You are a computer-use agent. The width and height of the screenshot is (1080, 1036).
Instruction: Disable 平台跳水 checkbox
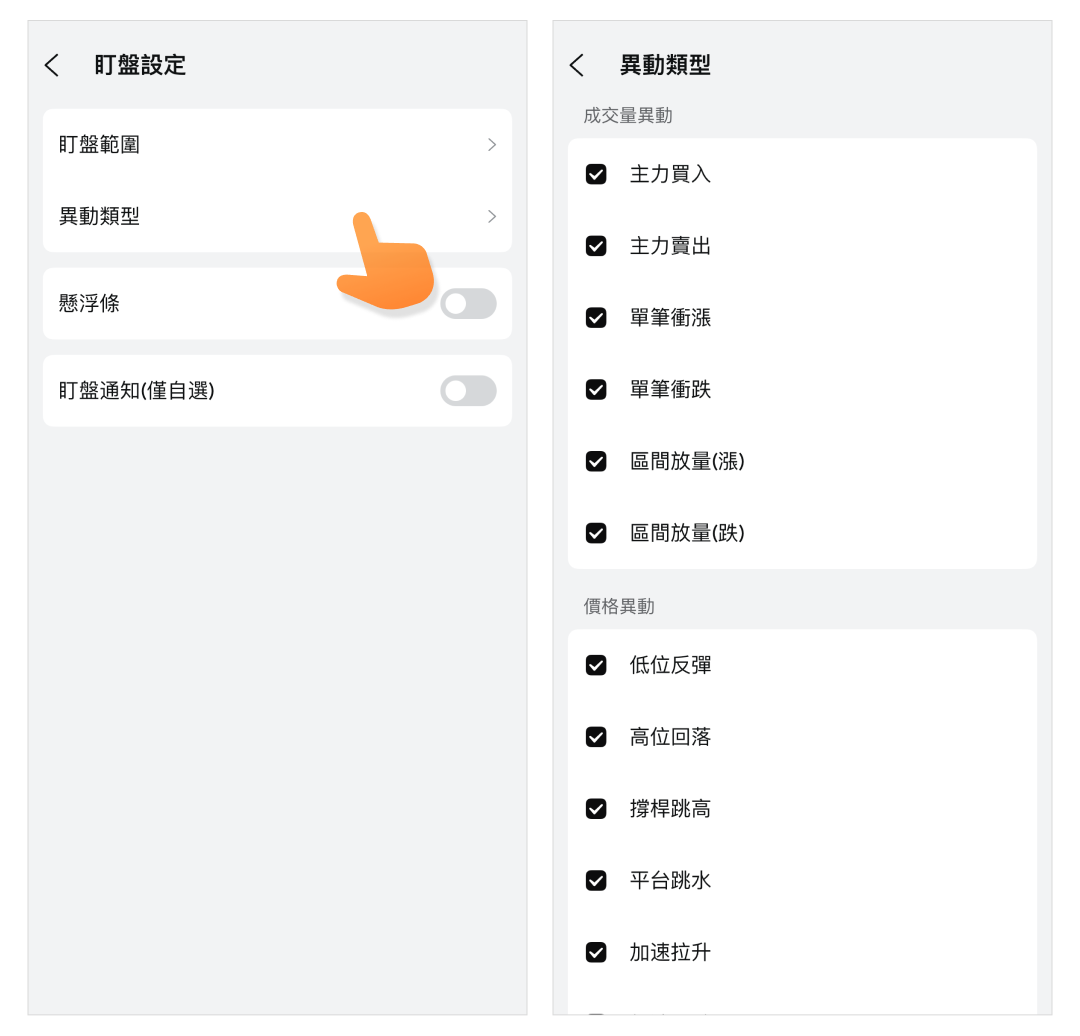pos(596,881)
